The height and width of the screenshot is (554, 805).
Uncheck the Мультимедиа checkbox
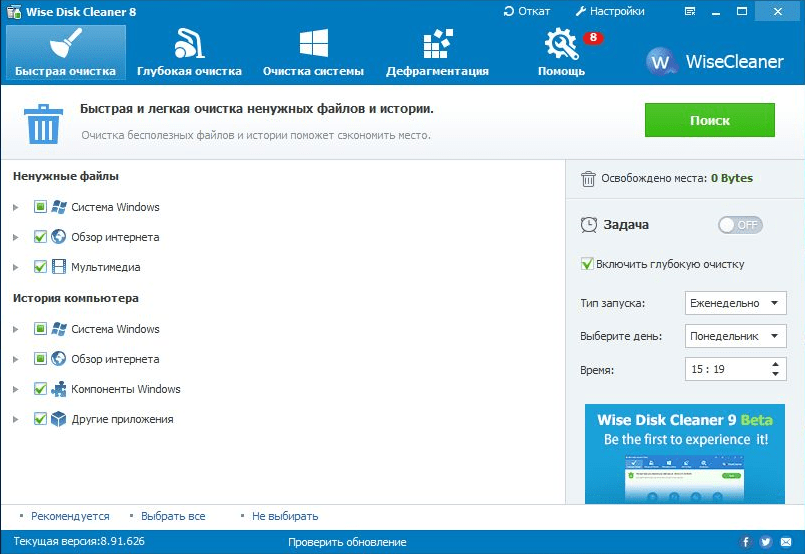coord(40,267)
